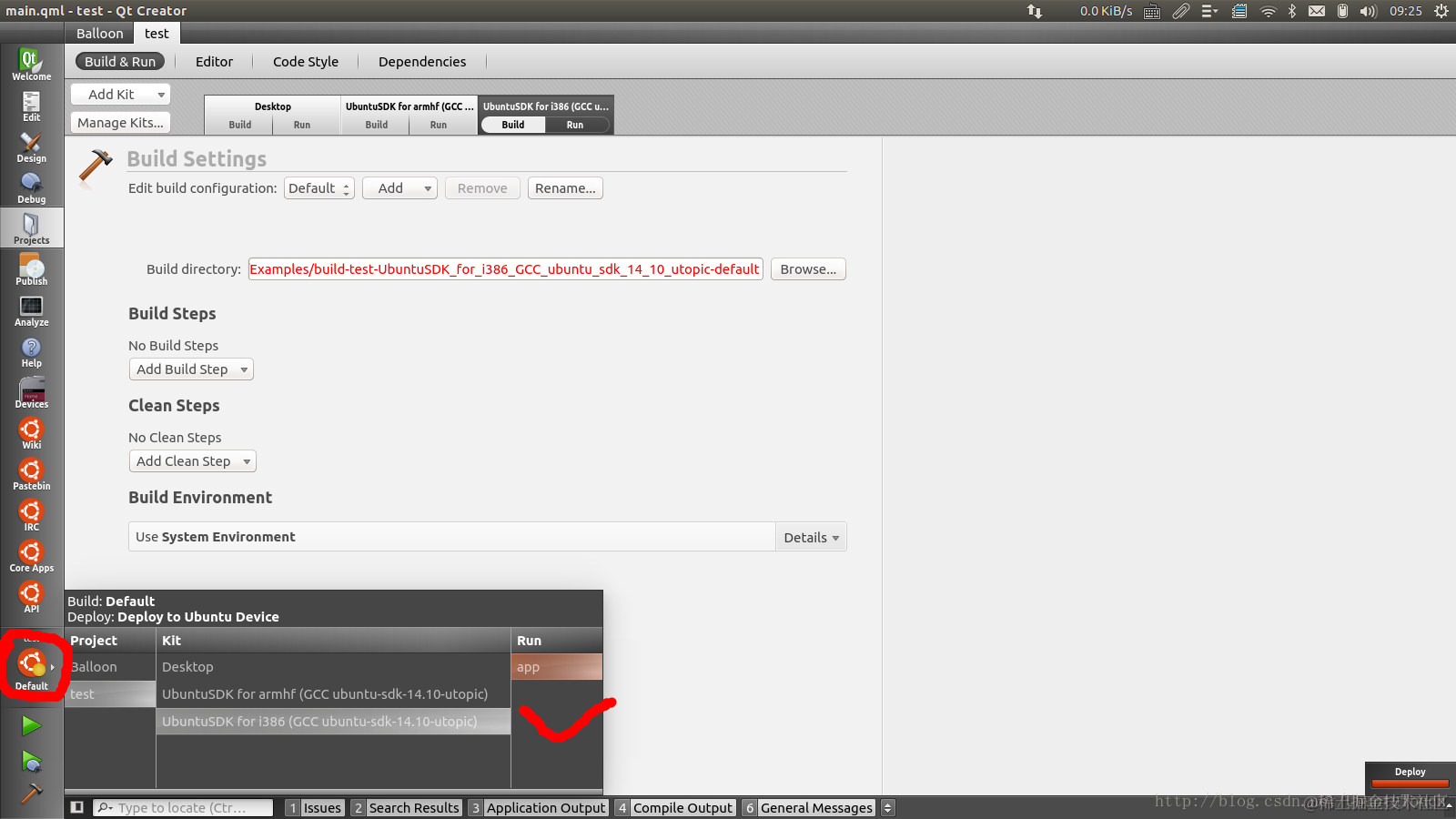The image size is (1456, 819).
Task: Open the Add Kit dropdown
Action: [120, 94]
